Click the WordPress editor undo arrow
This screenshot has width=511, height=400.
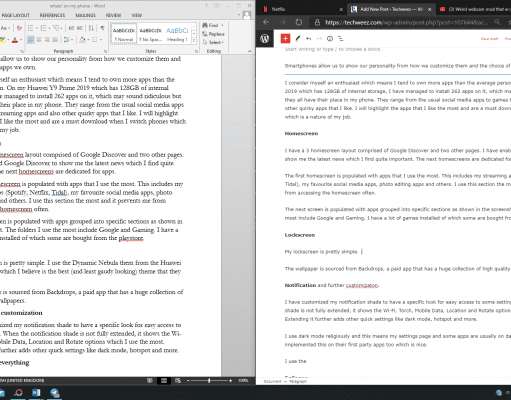click(x=308, y=39)
